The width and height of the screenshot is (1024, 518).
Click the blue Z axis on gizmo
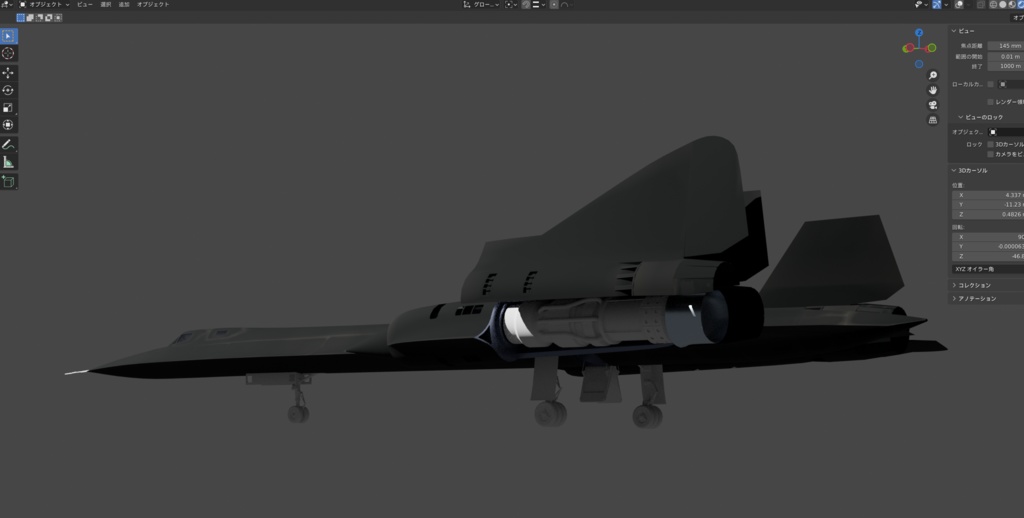[x=919, y=32]
